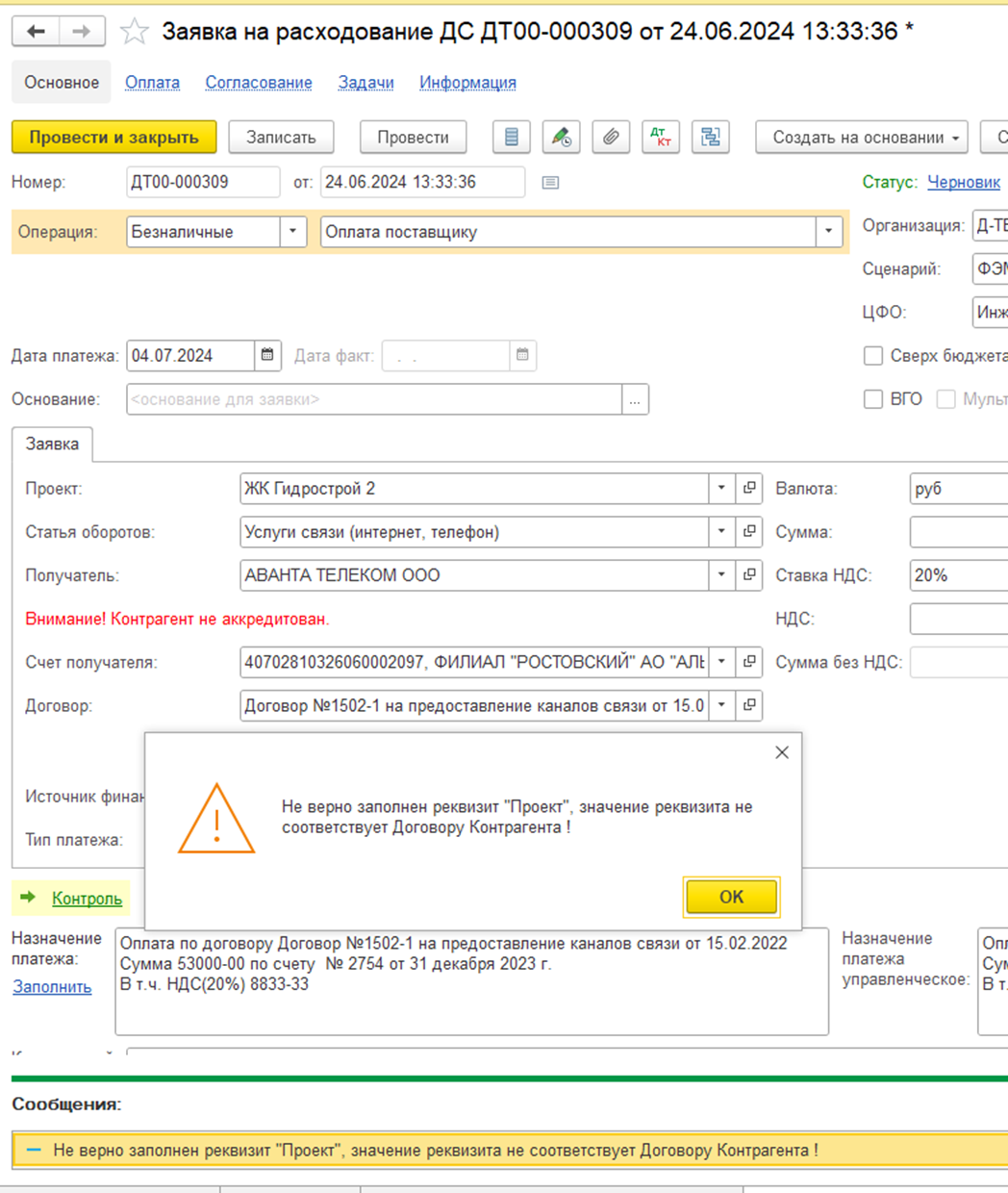Open the Статья оборотов dropdown list
Screen dimensions: 1008x1193
721,532
